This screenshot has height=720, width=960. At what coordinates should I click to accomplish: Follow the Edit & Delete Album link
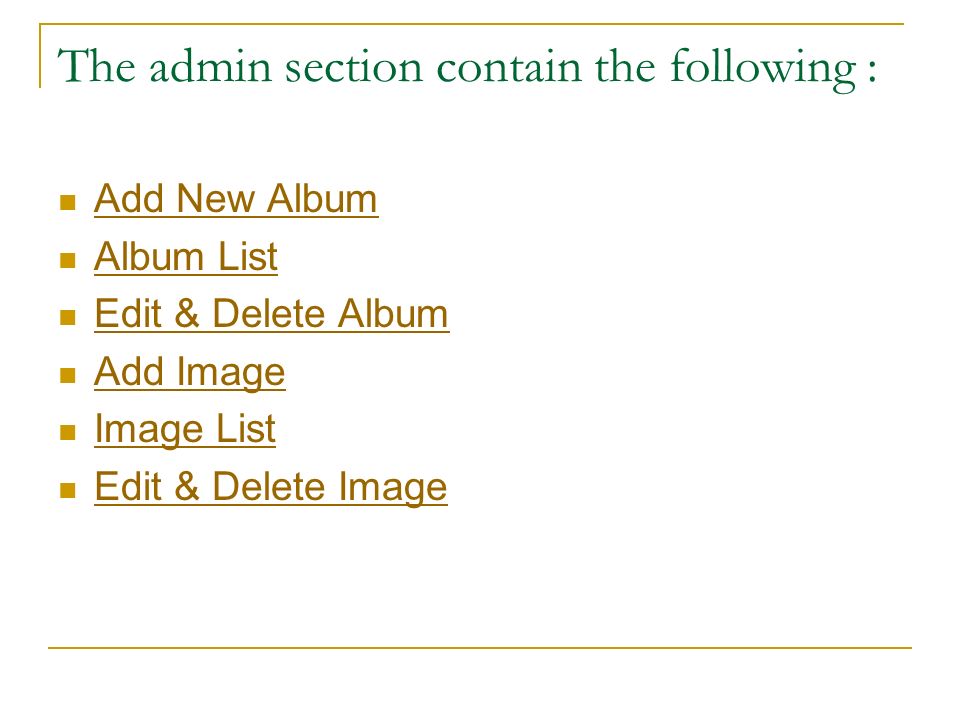[x=272, y=314]
